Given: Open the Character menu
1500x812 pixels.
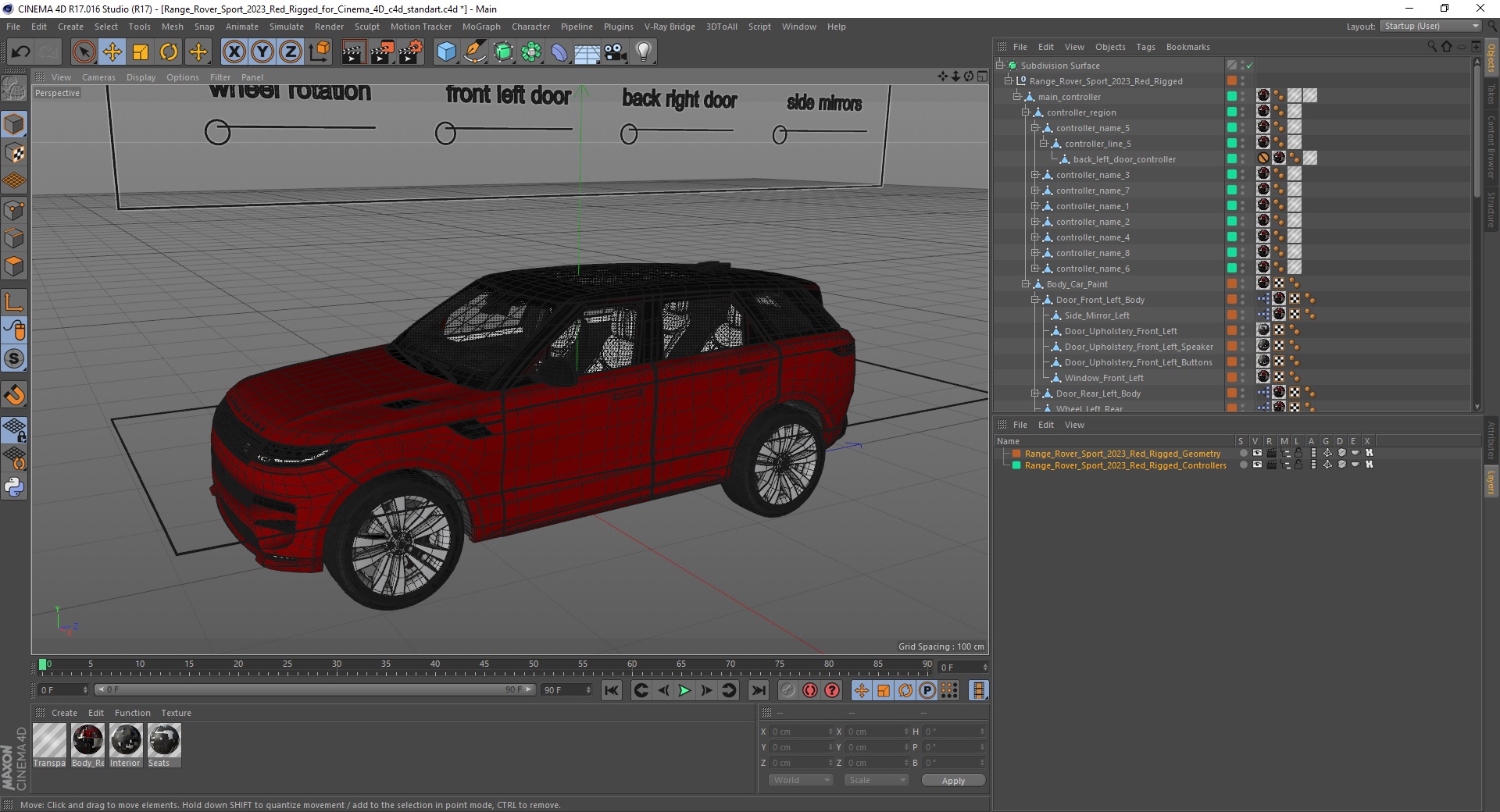Looking at the screenshot, I should tap(531, 27).
